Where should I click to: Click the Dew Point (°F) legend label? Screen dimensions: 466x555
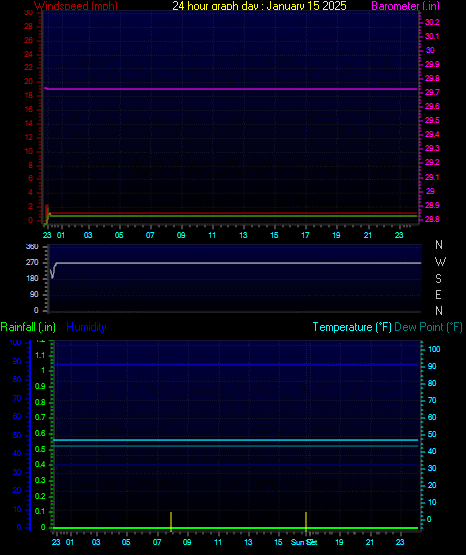[428, 327]
